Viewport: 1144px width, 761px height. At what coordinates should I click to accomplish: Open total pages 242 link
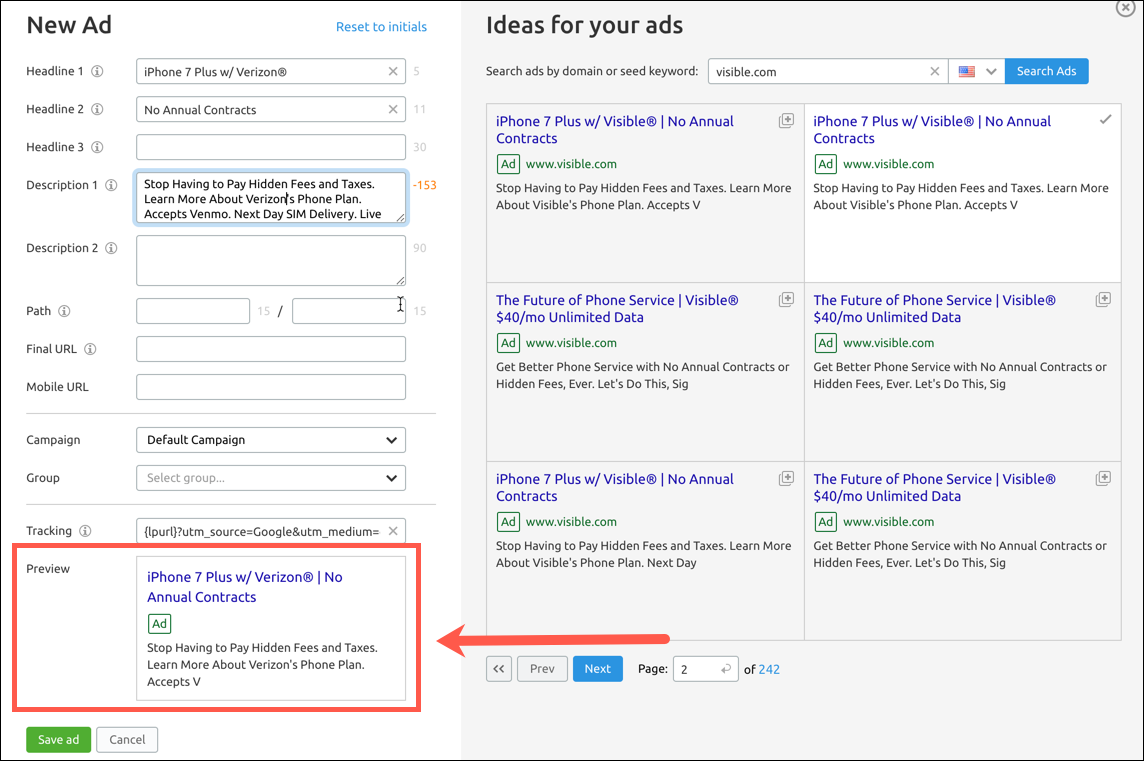coord(769,669)
